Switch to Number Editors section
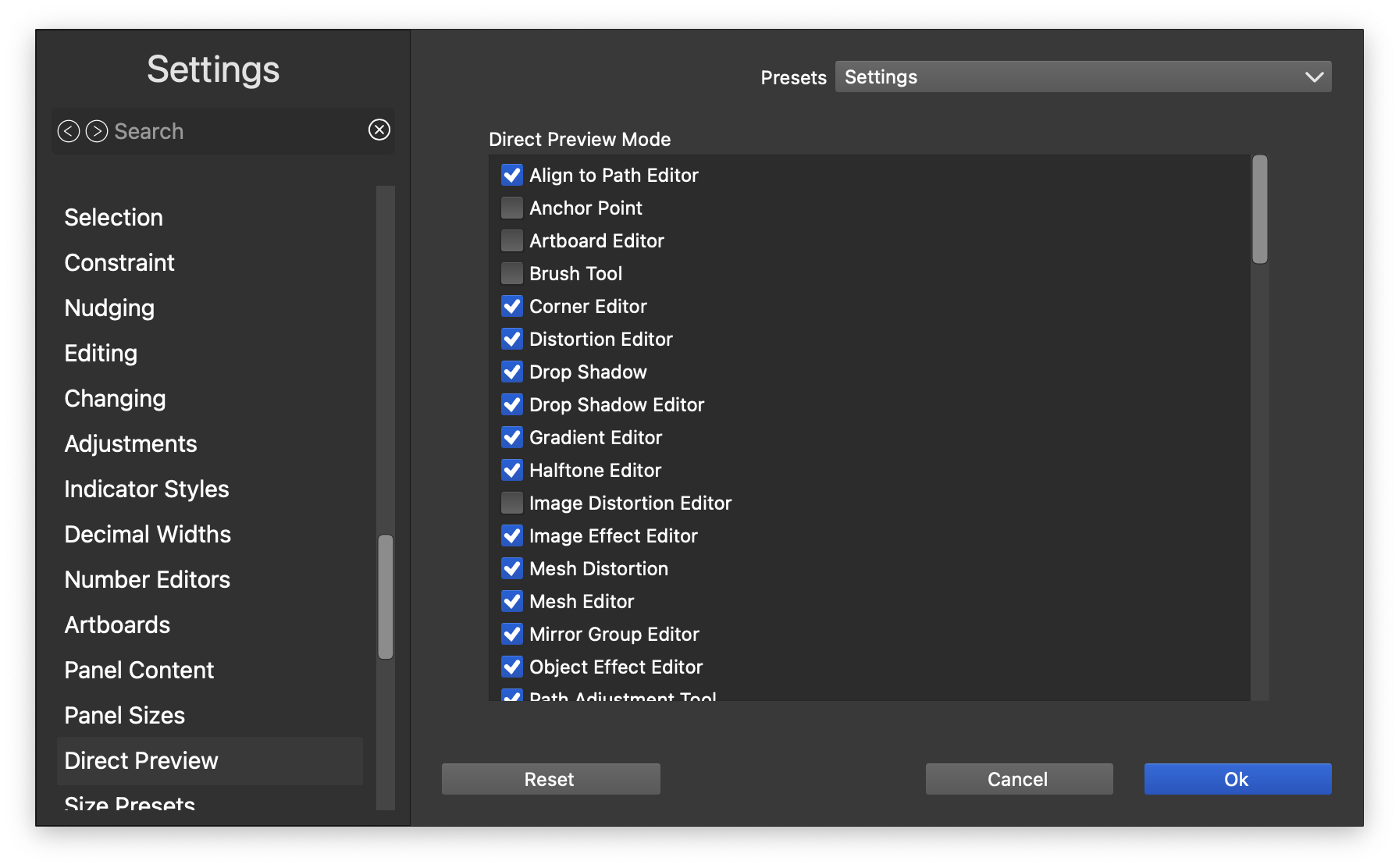The height and width of the screenshot is (868, 1399). coord(148,579)
